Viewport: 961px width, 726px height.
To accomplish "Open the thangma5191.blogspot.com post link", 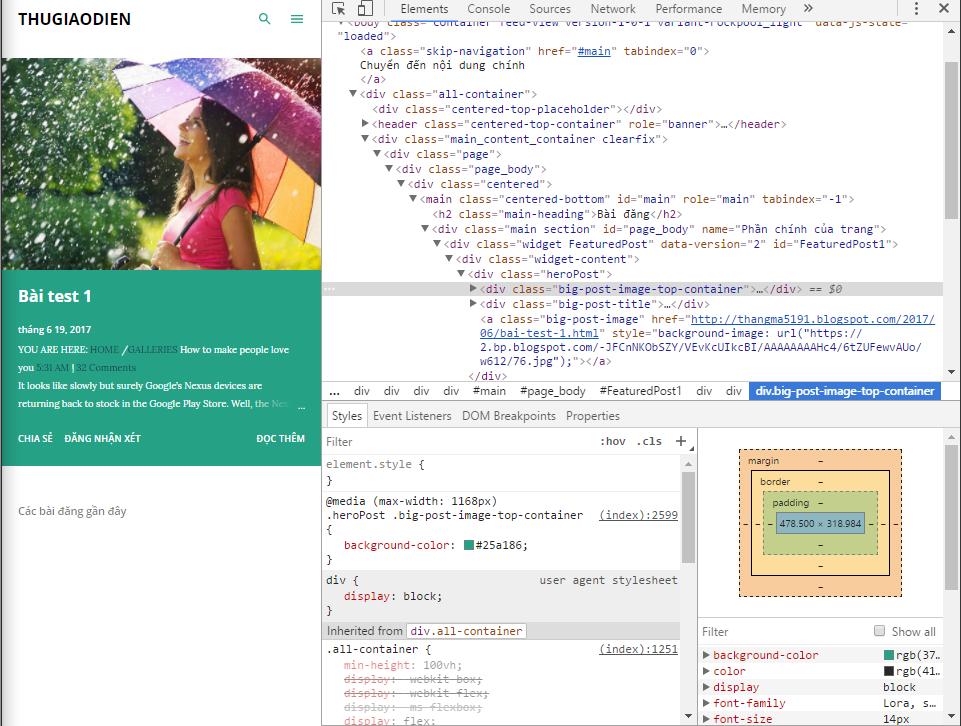I will [813, 319].
